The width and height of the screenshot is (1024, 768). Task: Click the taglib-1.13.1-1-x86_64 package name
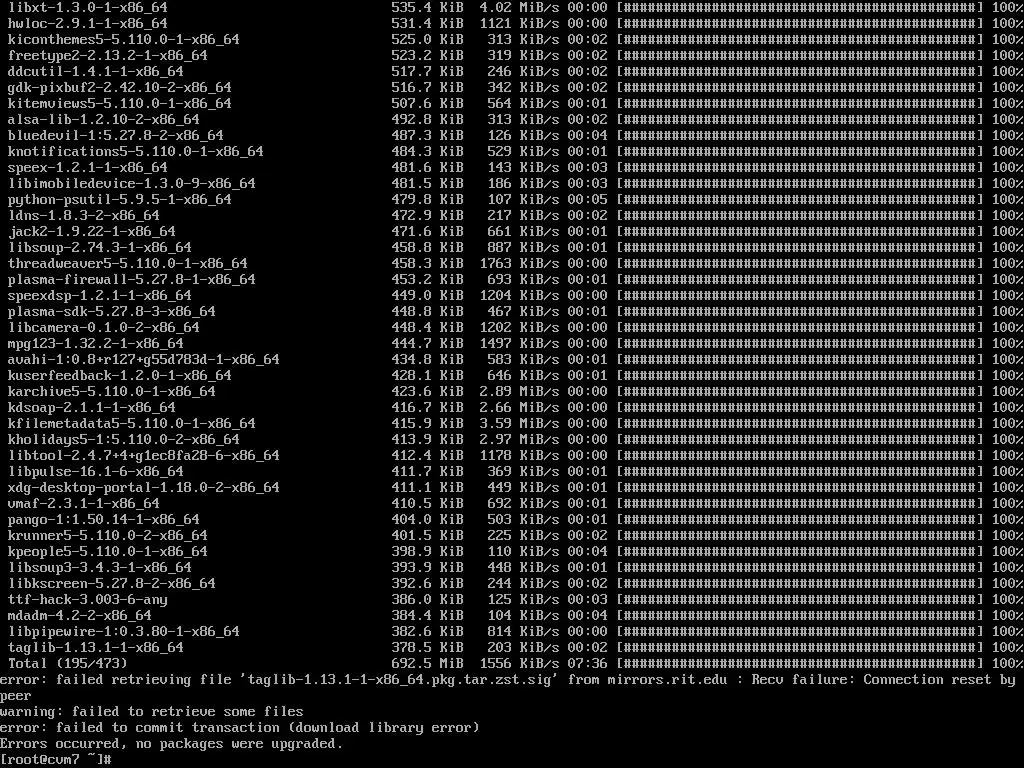pos(96,648)
